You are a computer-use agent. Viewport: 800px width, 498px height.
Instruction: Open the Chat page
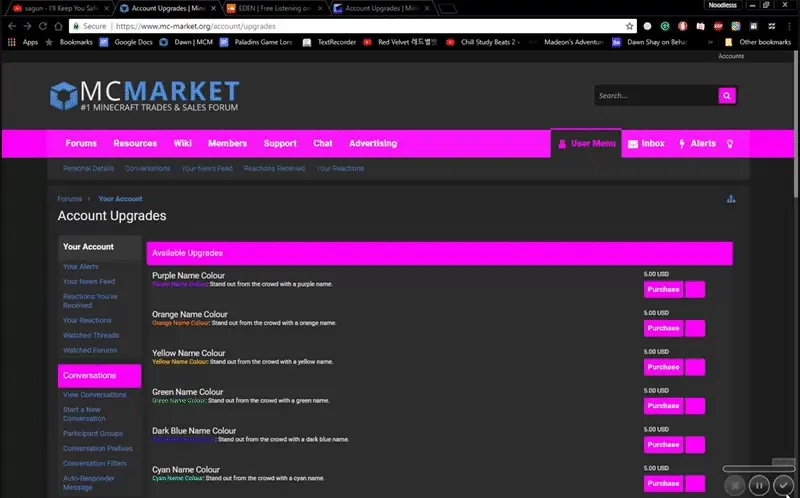pos(323,143)
